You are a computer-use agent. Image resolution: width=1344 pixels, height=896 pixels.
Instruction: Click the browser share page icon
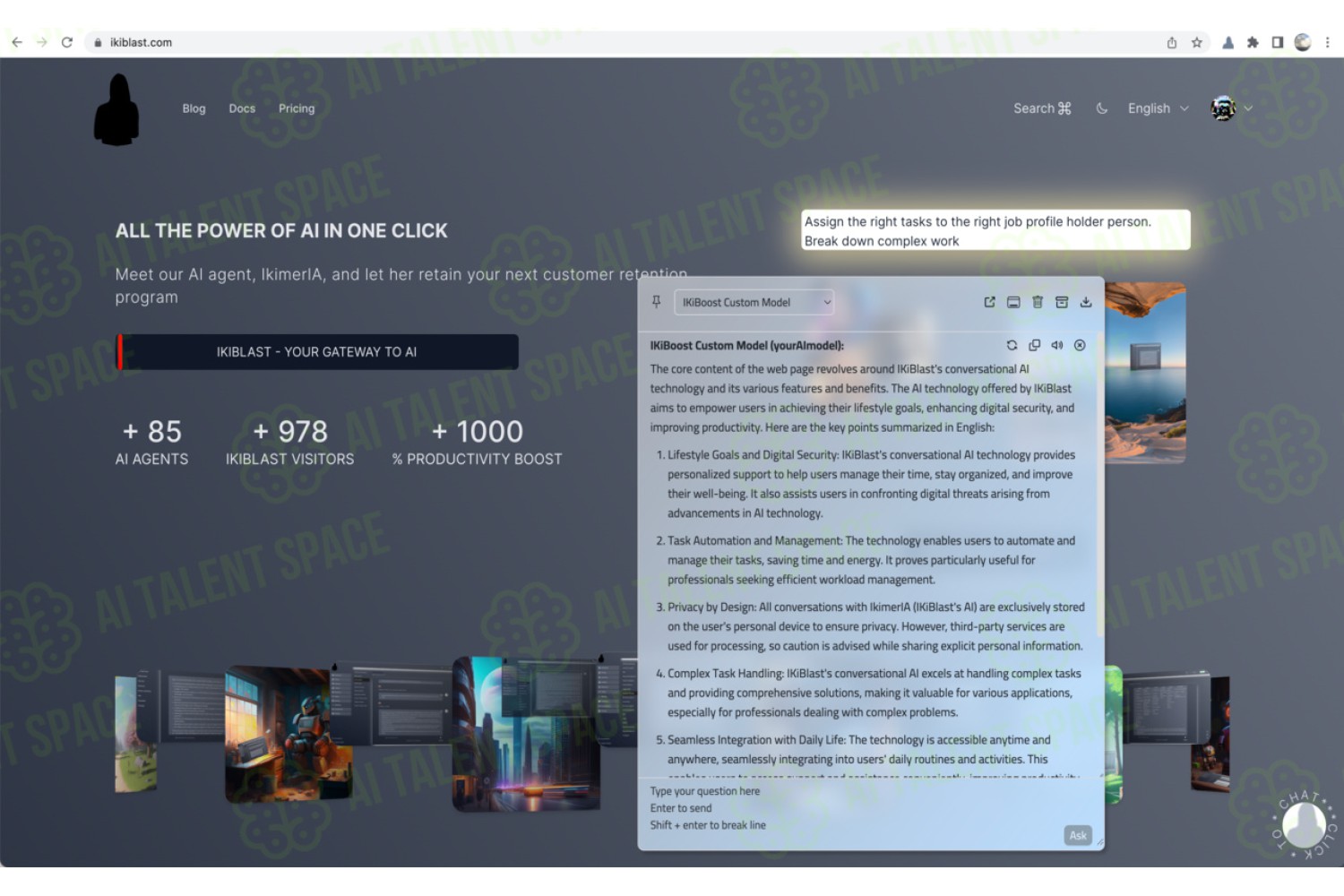pyautogui.click(x=1172, y=42)
